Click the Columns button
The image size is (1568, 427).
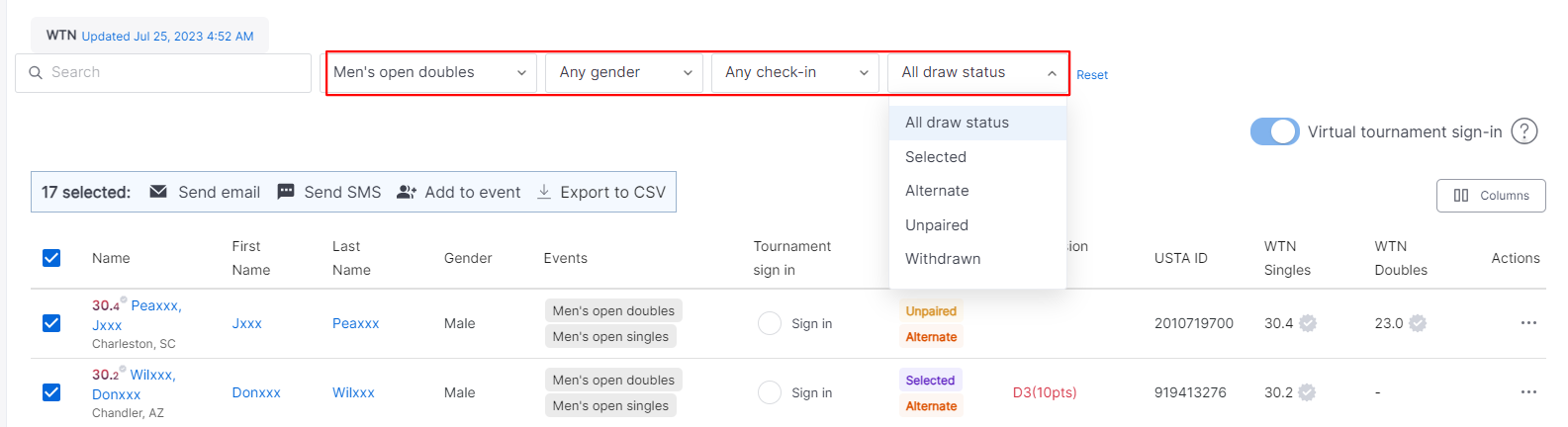tap(1491, 196)
